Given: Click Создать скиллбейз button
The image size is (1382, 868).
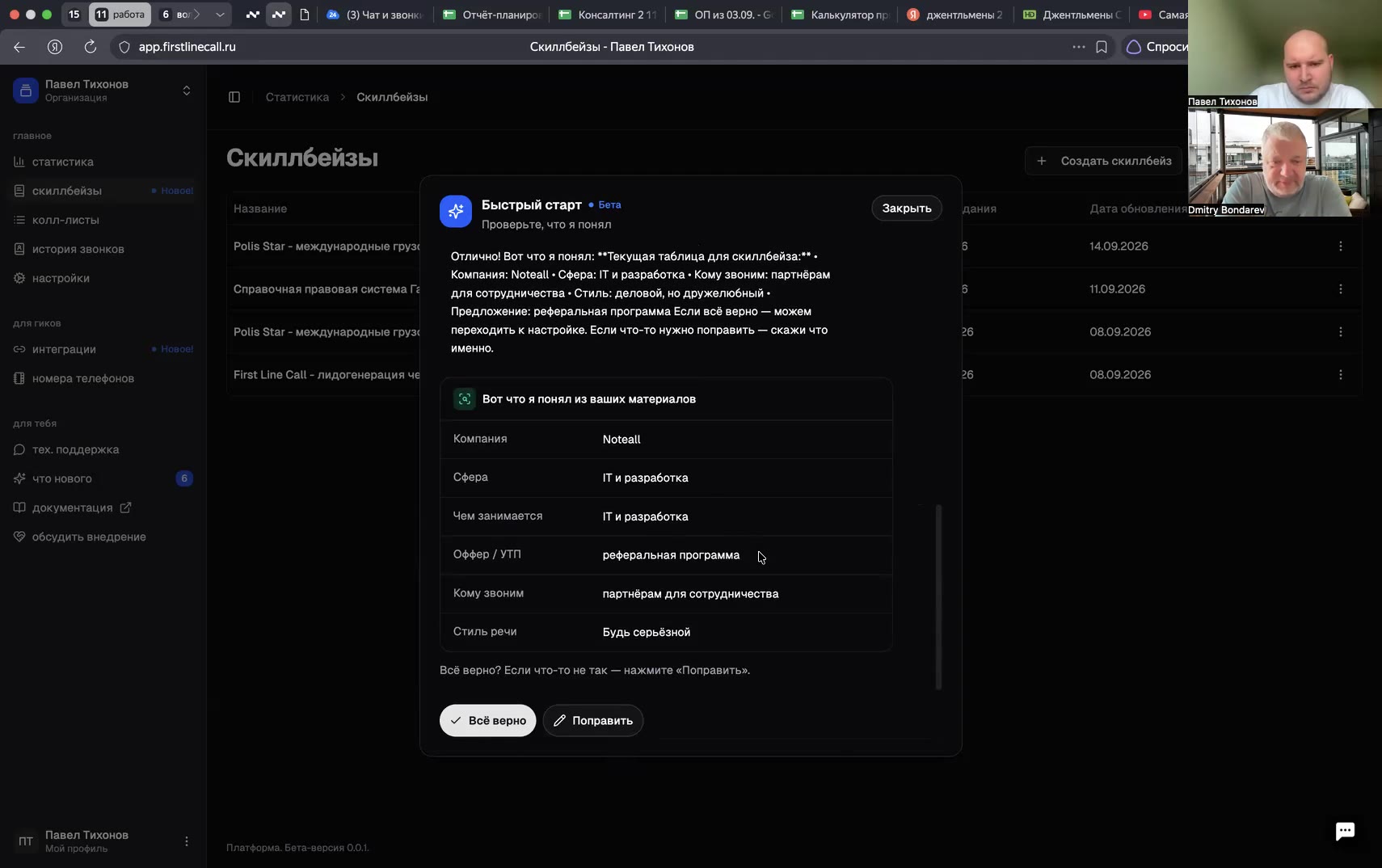Looking at the screenshot, I should pyautogui.click(x=1104, y=161).
